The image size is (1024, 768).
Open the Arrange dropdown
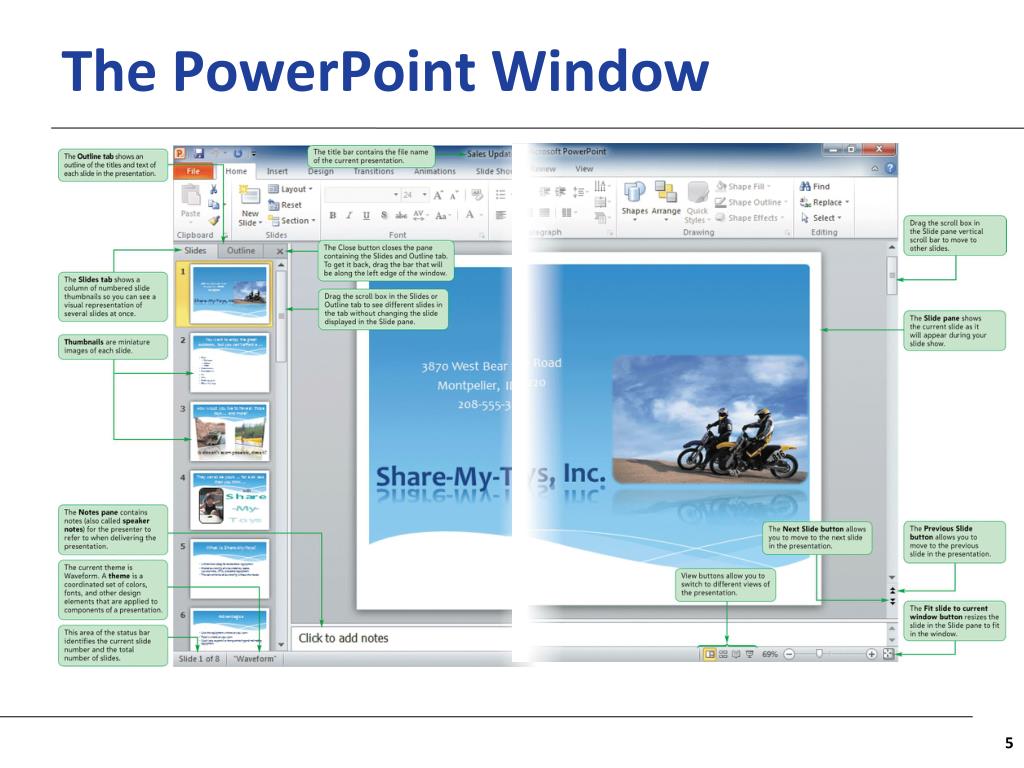pos(665,201)
